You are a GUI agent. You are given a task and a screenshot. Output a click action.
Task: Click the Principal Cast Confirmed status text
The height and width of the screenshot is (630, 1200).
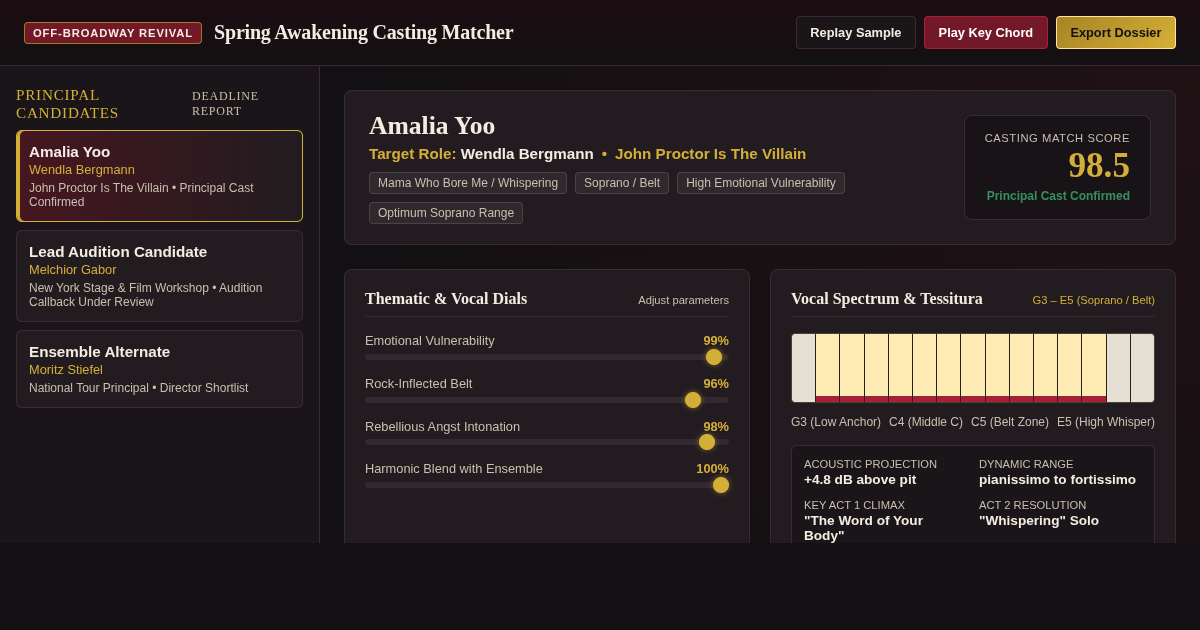1058,196
